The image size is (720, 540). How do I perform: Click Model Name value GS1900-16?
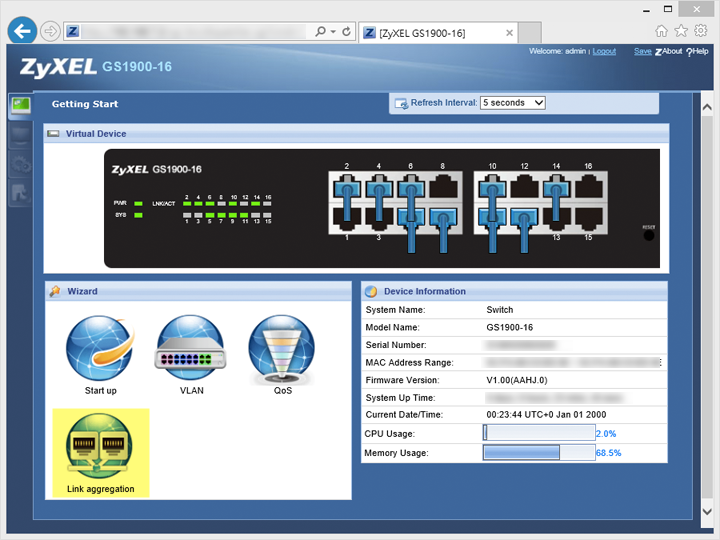tap(510, 327)
